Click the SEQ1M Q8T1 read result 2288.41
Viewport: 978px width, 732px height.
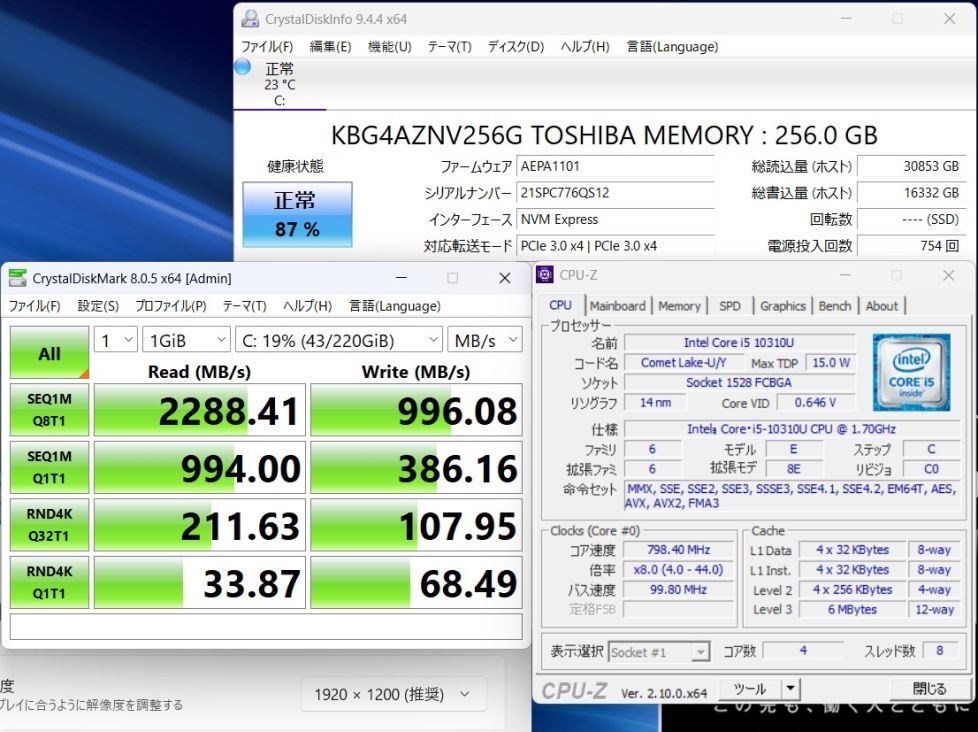point(200,410)
